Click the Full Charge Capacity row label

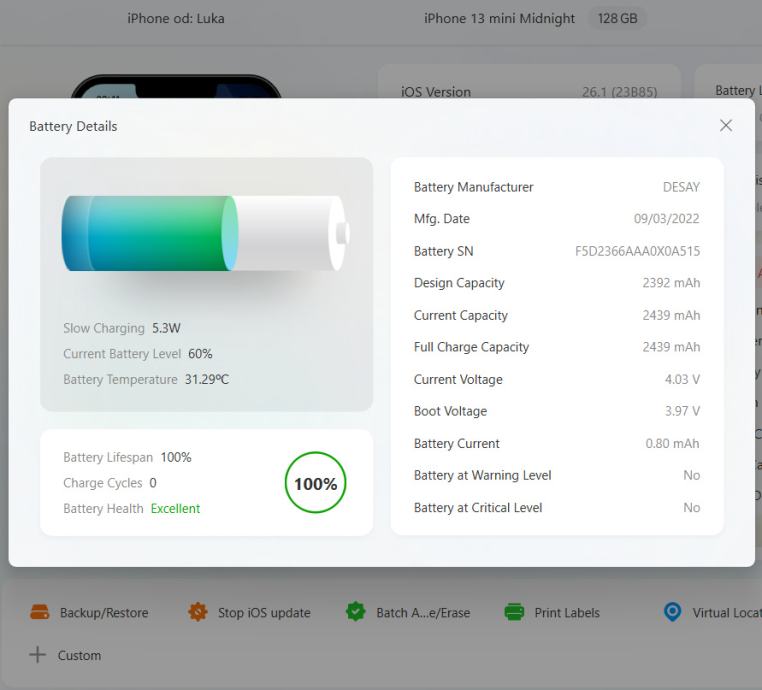pyautogui.click(x=471, y=347)
